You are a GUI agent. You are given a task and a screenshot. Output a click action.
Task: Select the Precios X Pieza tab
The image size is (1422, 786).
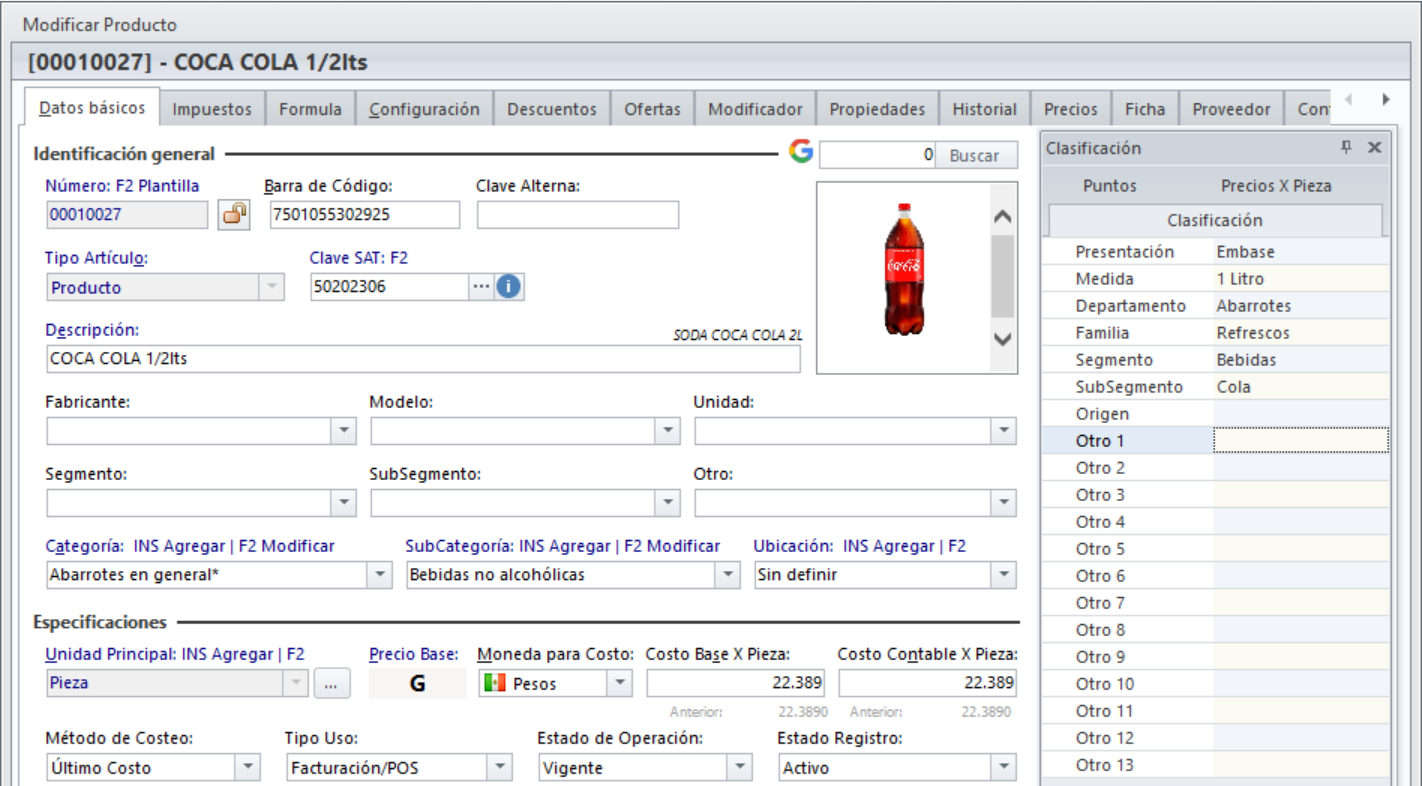[1276, 186]
